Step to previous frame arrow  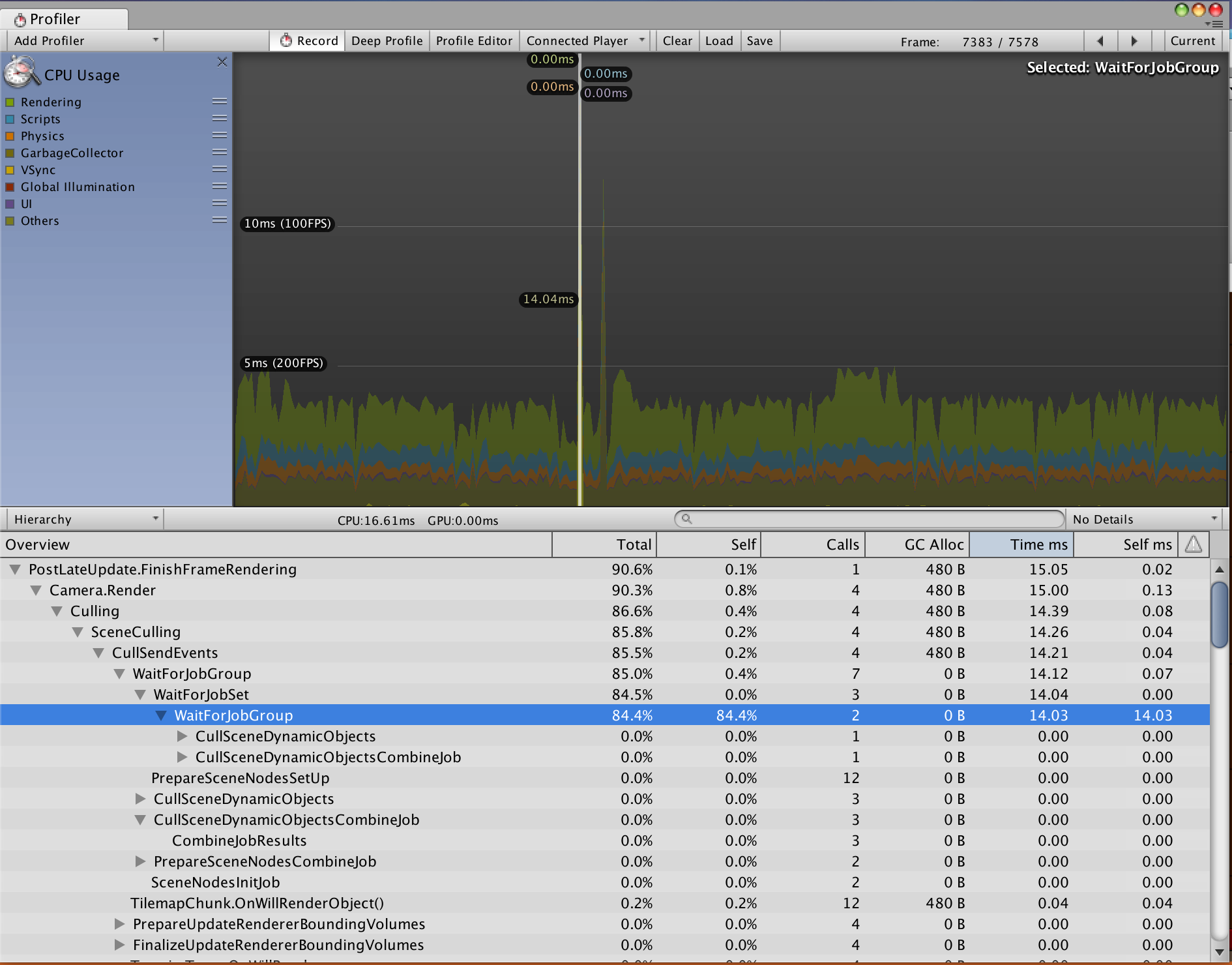pyautogui.click(x=1100, y=41)
